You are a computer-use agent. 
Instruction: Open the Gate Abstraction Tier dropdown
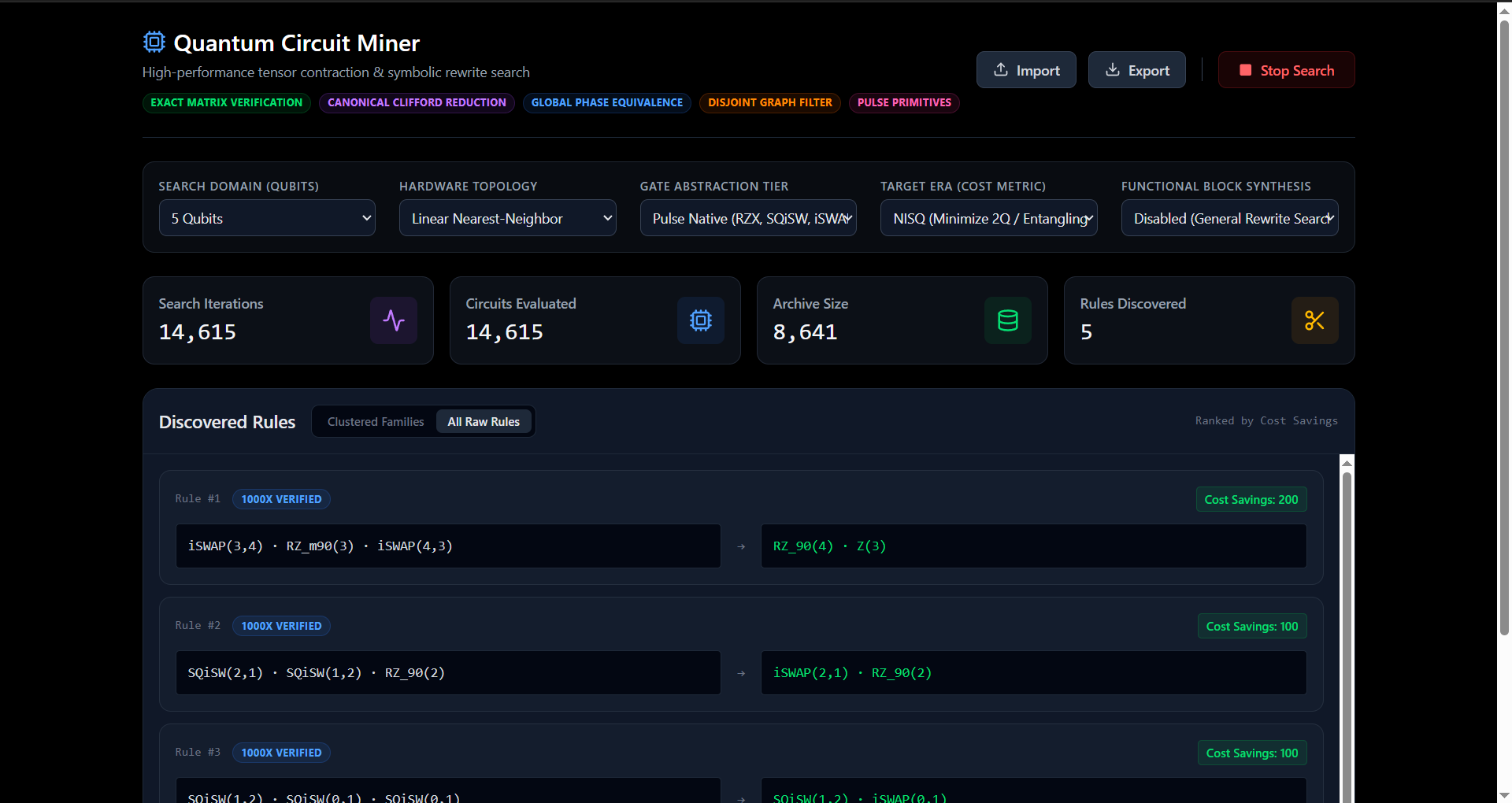pos(748,218)
